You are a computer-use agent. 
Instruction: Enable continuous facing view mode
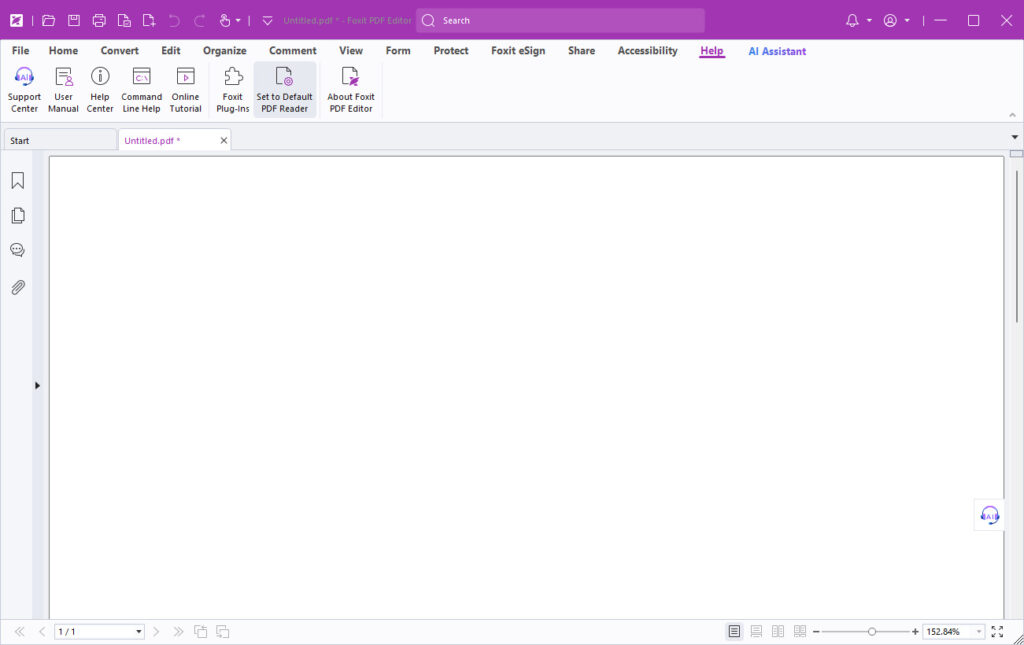pyautogui.click(x=799, y=631)
